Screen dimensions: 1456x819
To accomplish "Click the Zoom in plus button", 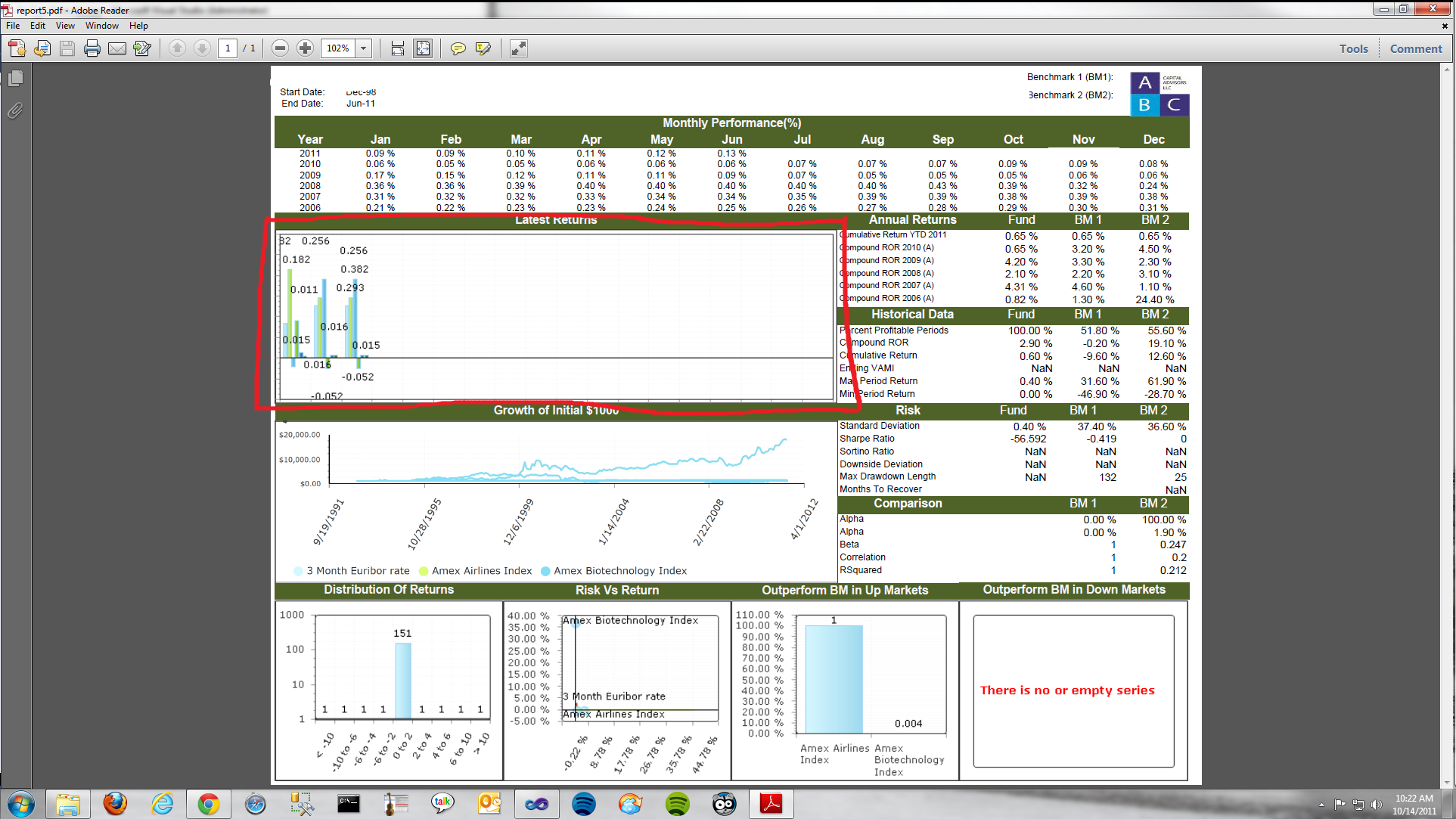I will 305,49.
